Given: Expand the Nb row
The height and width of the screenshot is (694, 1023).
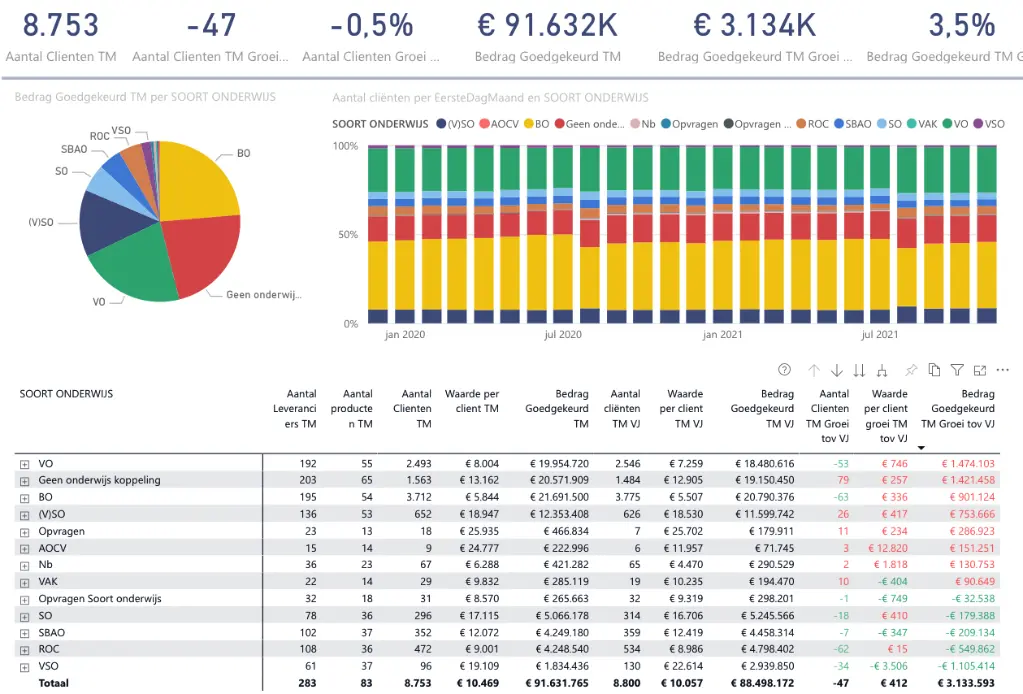Looking at the screenshot, I should tap(25, 566).
